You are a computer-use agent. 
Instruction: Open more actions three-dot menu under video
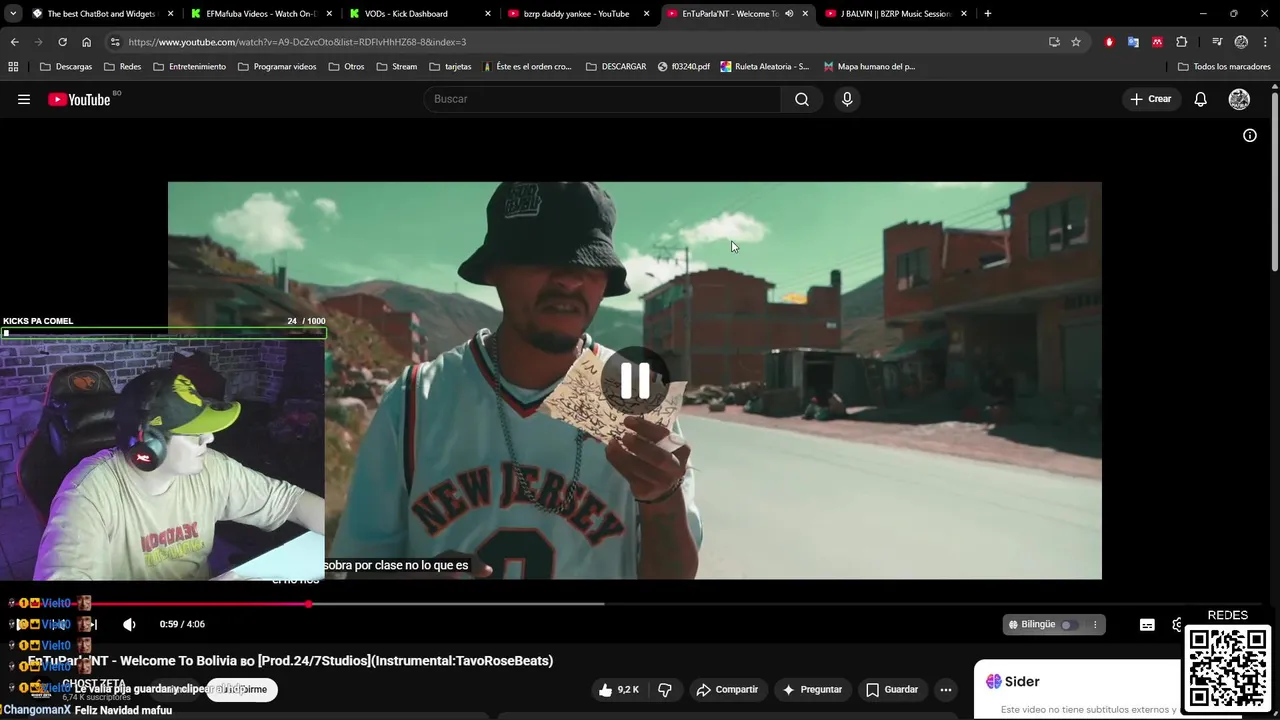coord(946,689)
